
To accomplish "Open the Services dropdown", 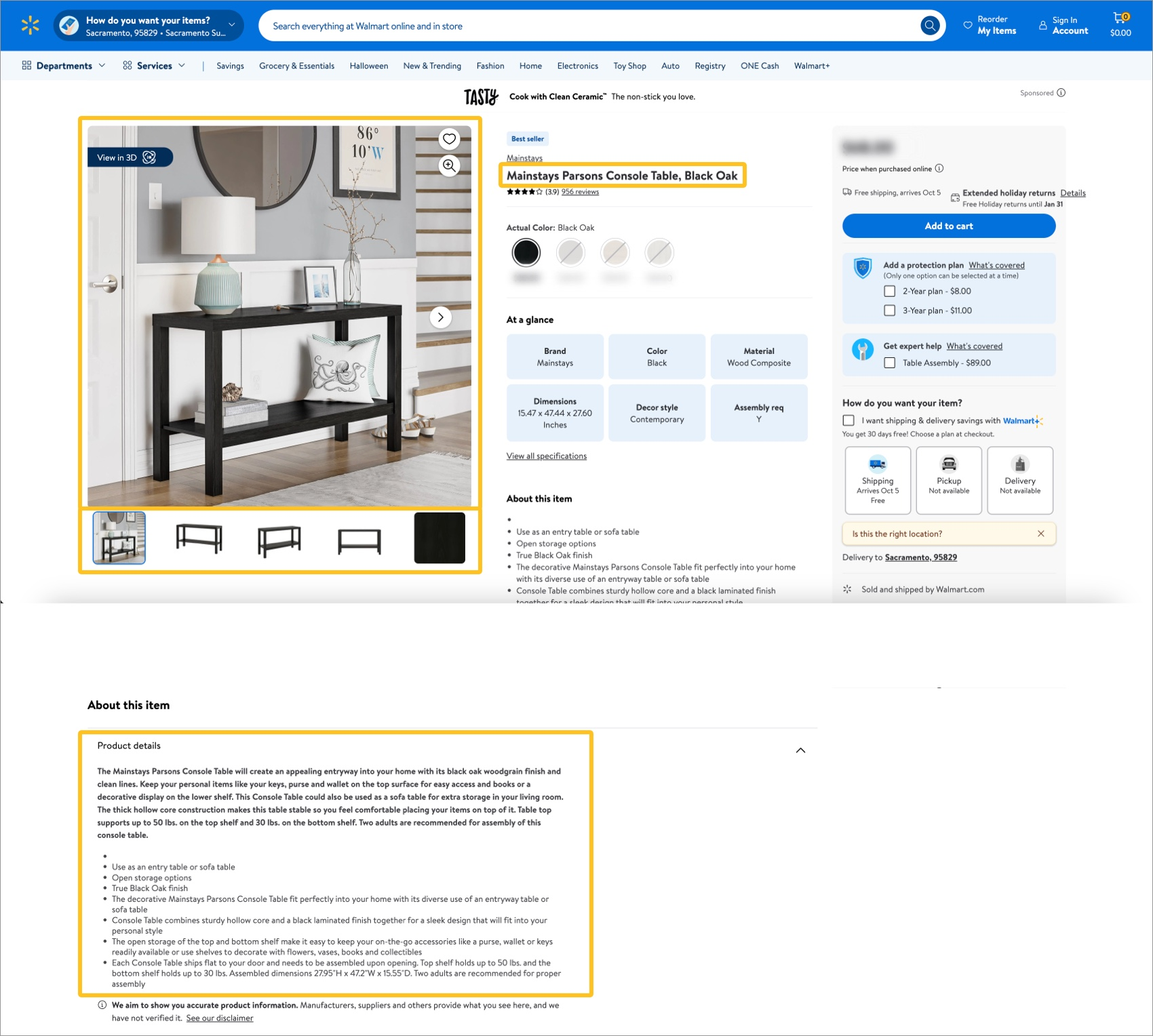I will (154, 66).
